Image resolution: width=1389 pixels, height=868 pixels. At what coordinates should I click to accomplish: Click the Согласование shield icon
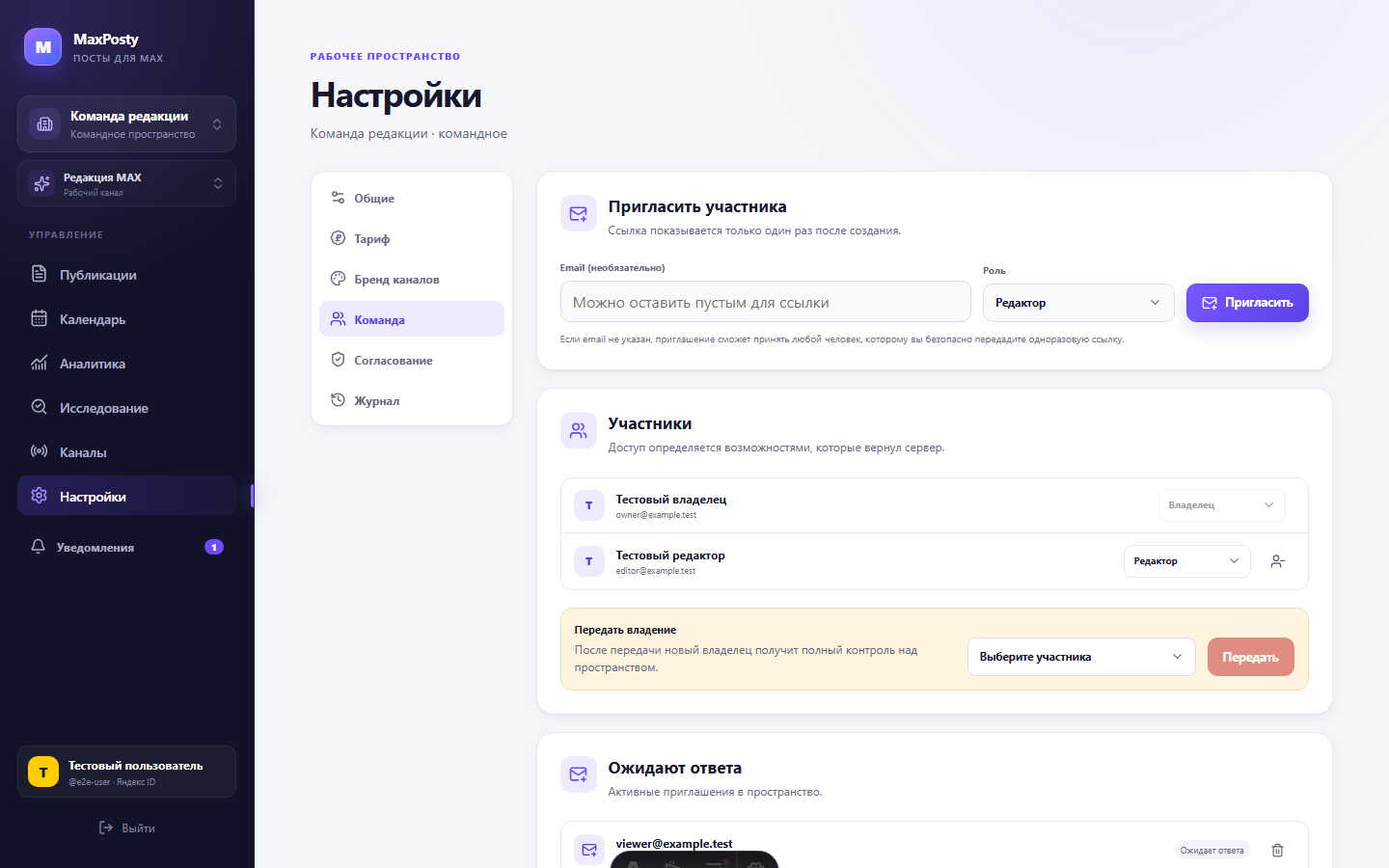(338, 360)
